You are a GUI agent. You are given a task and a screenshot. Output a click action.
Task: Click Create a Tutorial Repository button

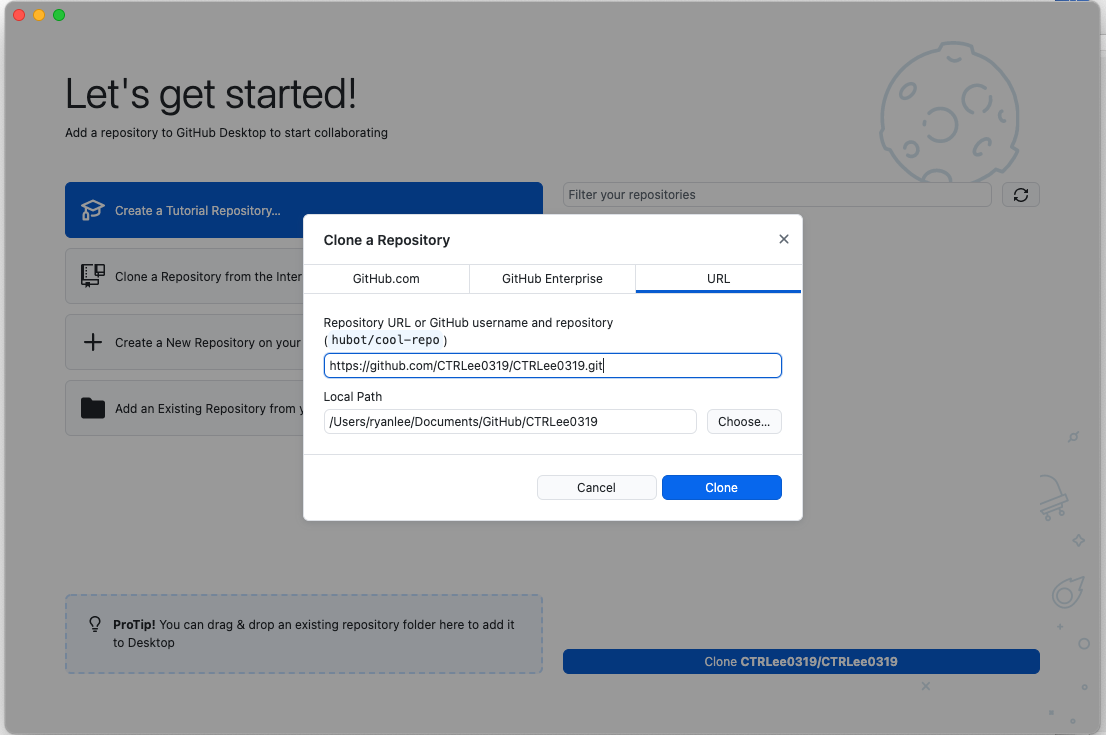304,210
